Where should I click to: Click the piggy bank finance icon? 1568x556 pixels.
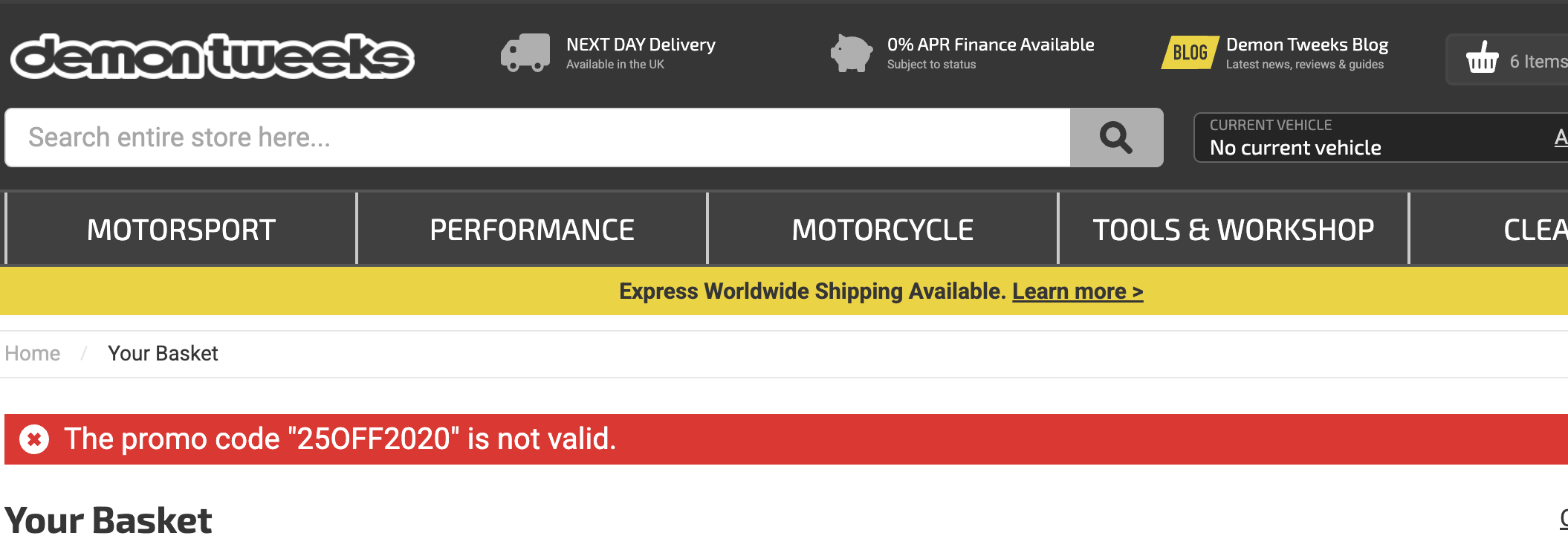852,53
